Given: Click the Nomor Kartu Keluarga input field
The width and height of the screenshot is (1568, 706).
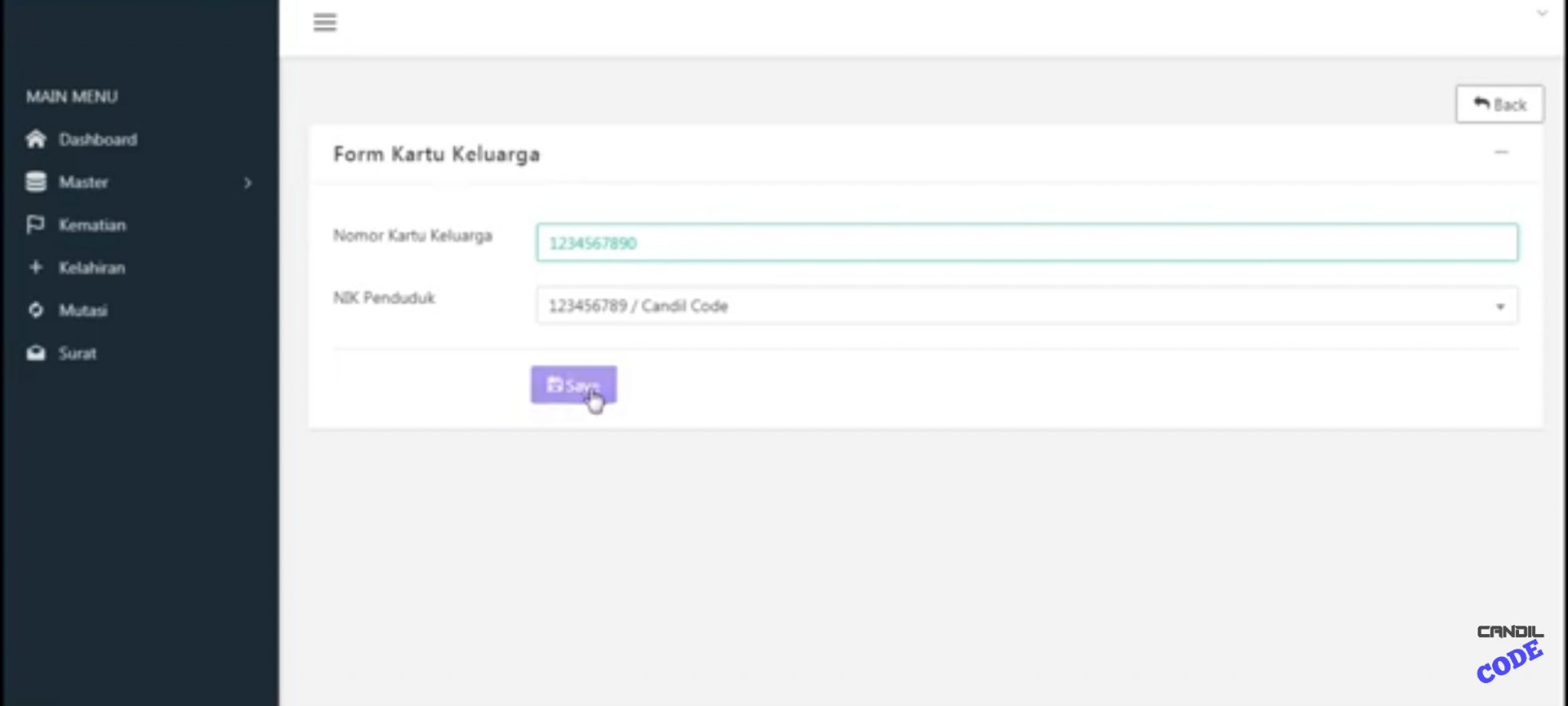Looking at the screenshot, I should 1026,243.
